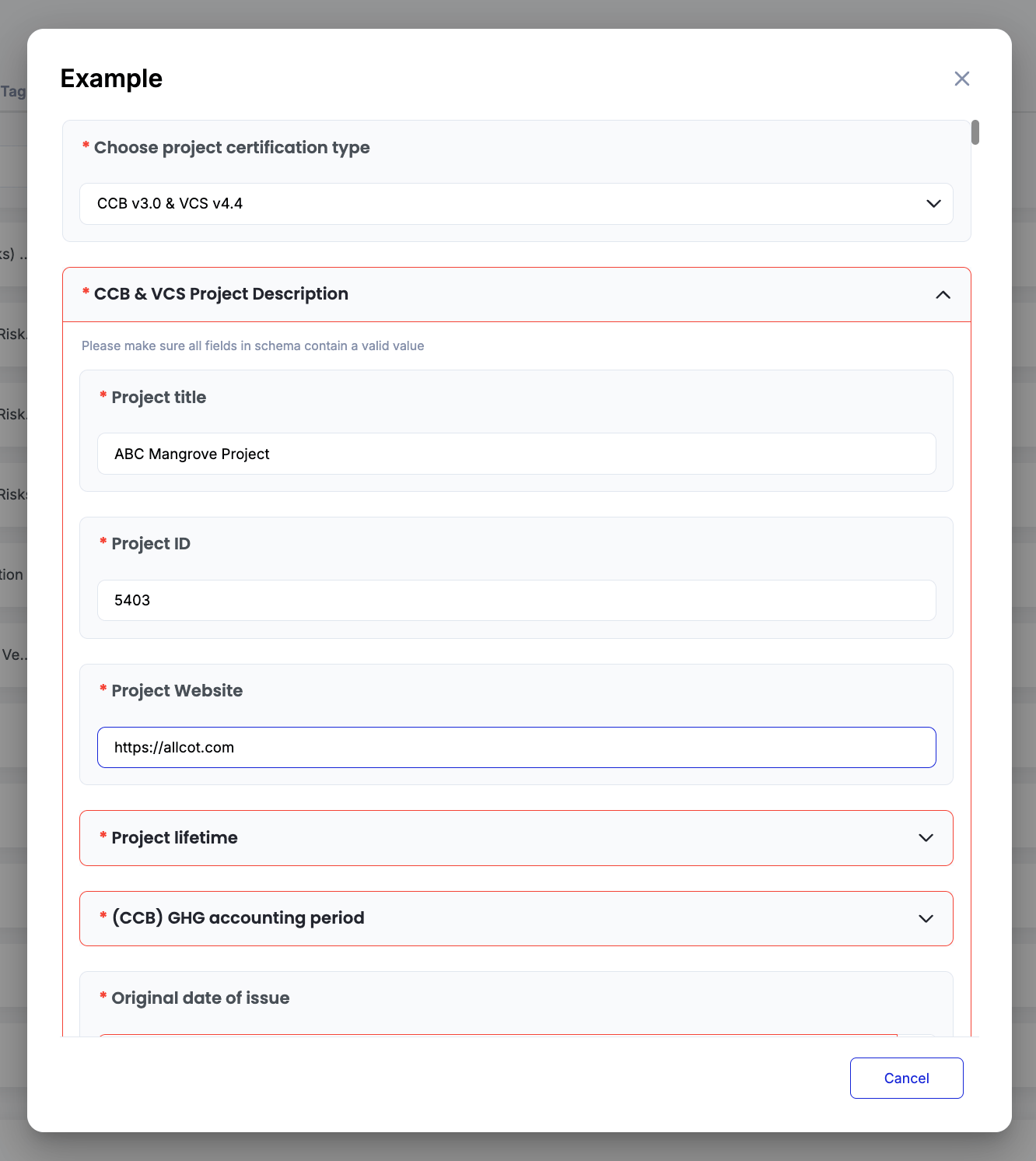Screen dimensions: 1036x1161
Task: Click the Choose project certification type label
Action: (x=232, y=148)
